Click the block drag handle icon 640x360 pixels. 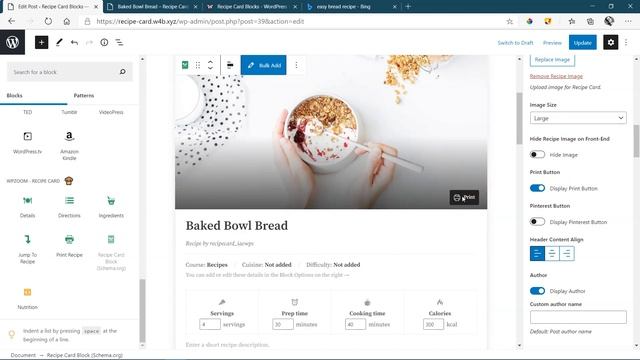(198, 65)
